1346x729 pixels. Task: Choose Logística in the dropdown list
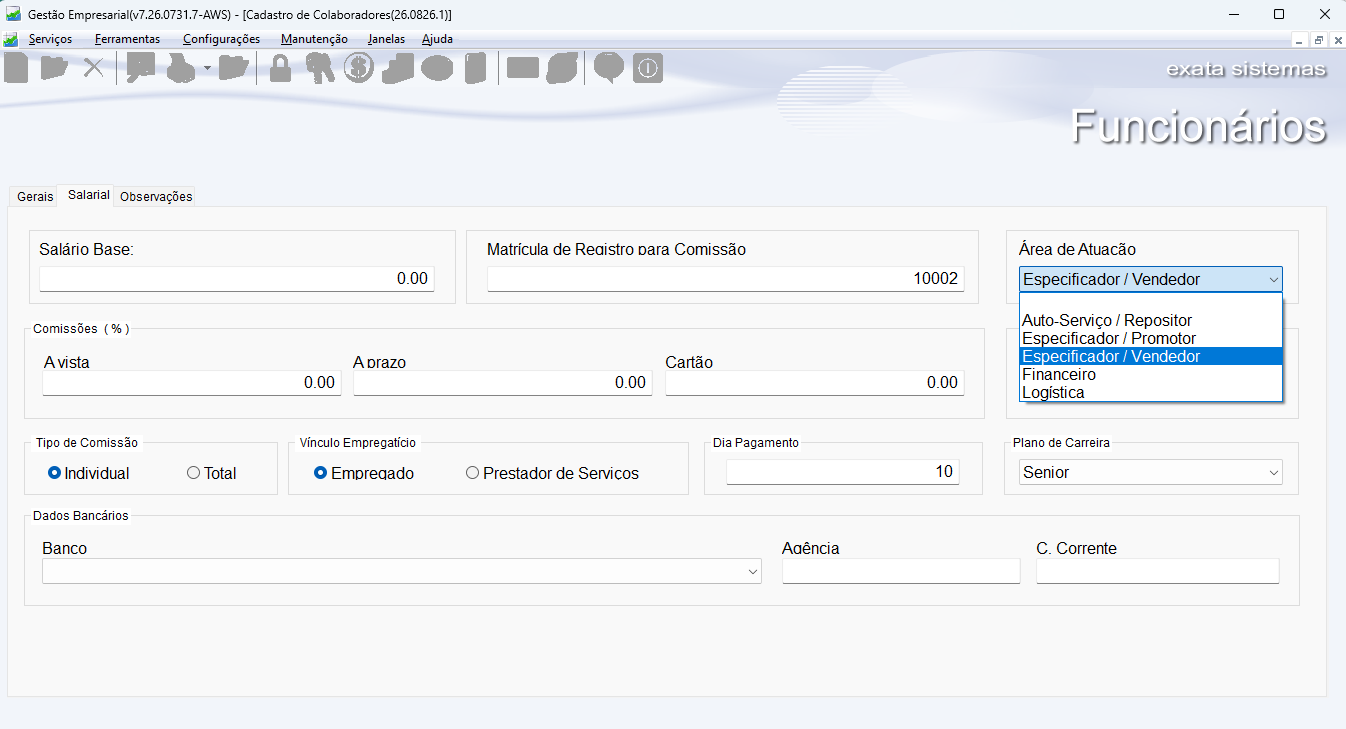pos(1150,392)
